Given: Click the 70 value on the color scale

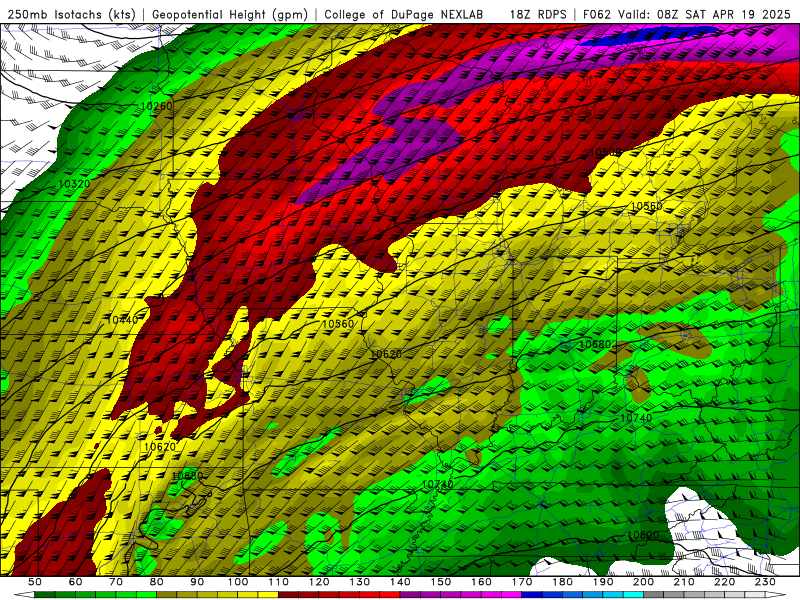Looking at the screenshot, I should pyautogui.click(x=116, y=582).
